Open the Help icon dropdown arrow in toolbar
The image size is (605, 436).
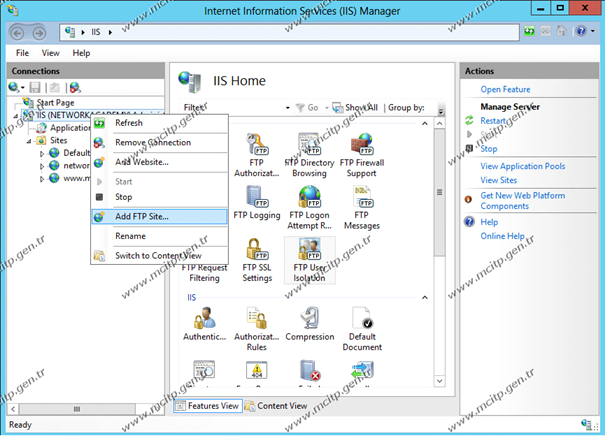(x=593, y=31)
